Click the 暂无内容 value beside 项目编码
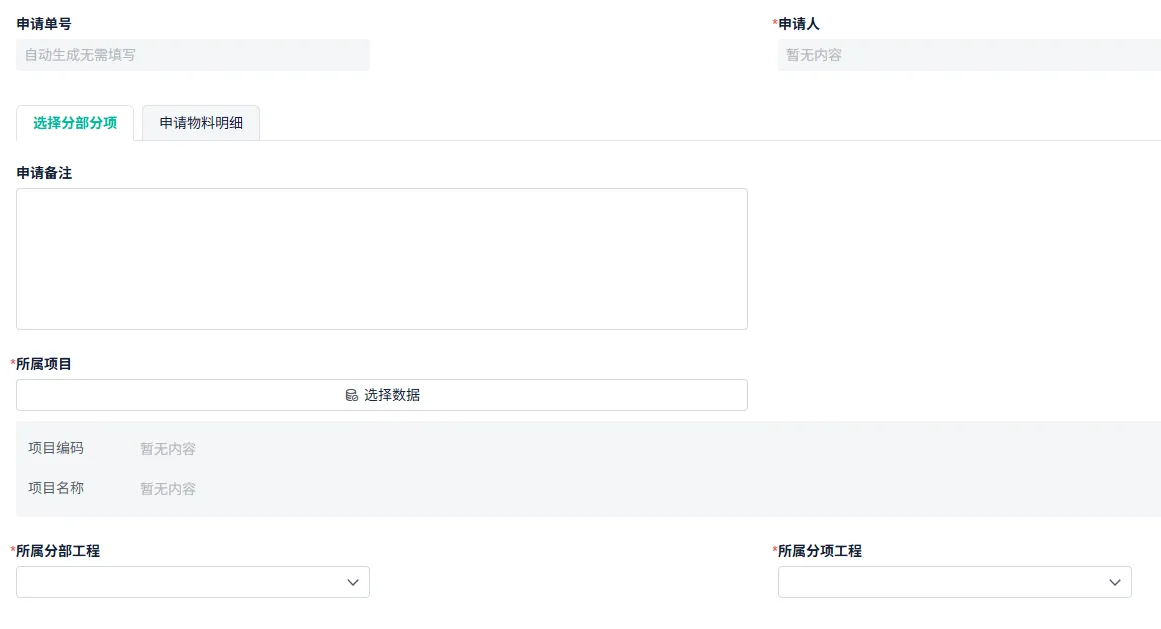Viewport: 1161px width, 629px height. tap(168, 449)
